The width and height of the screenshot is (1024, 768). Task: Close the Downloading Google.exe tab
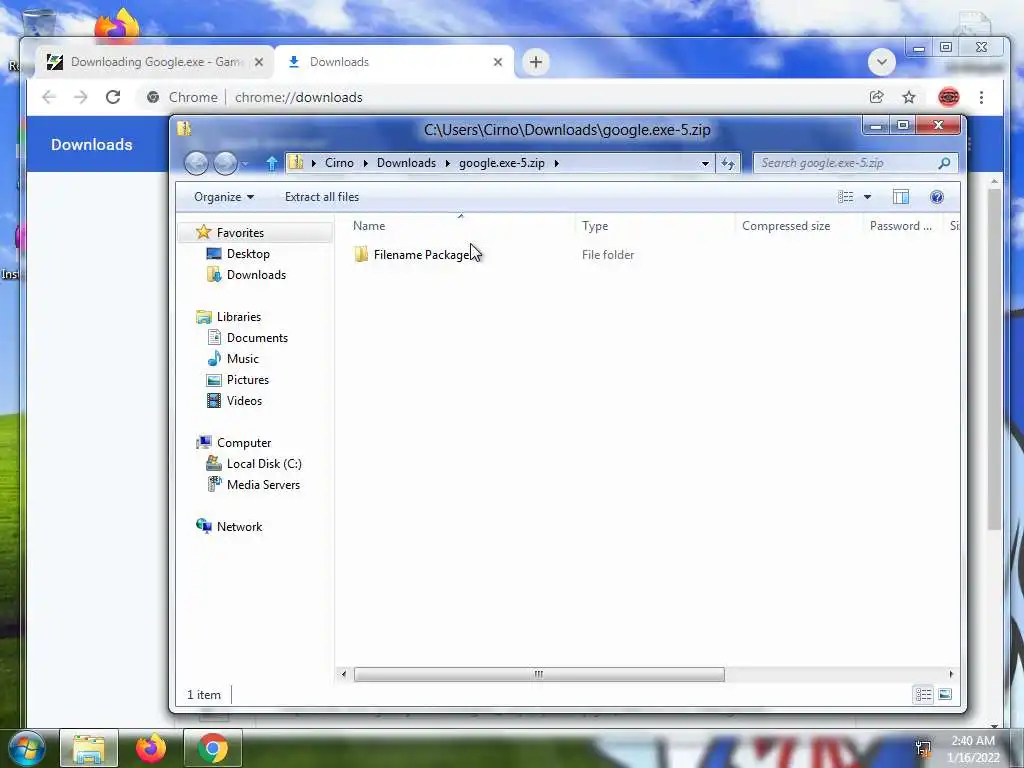(x=259, y=62)
